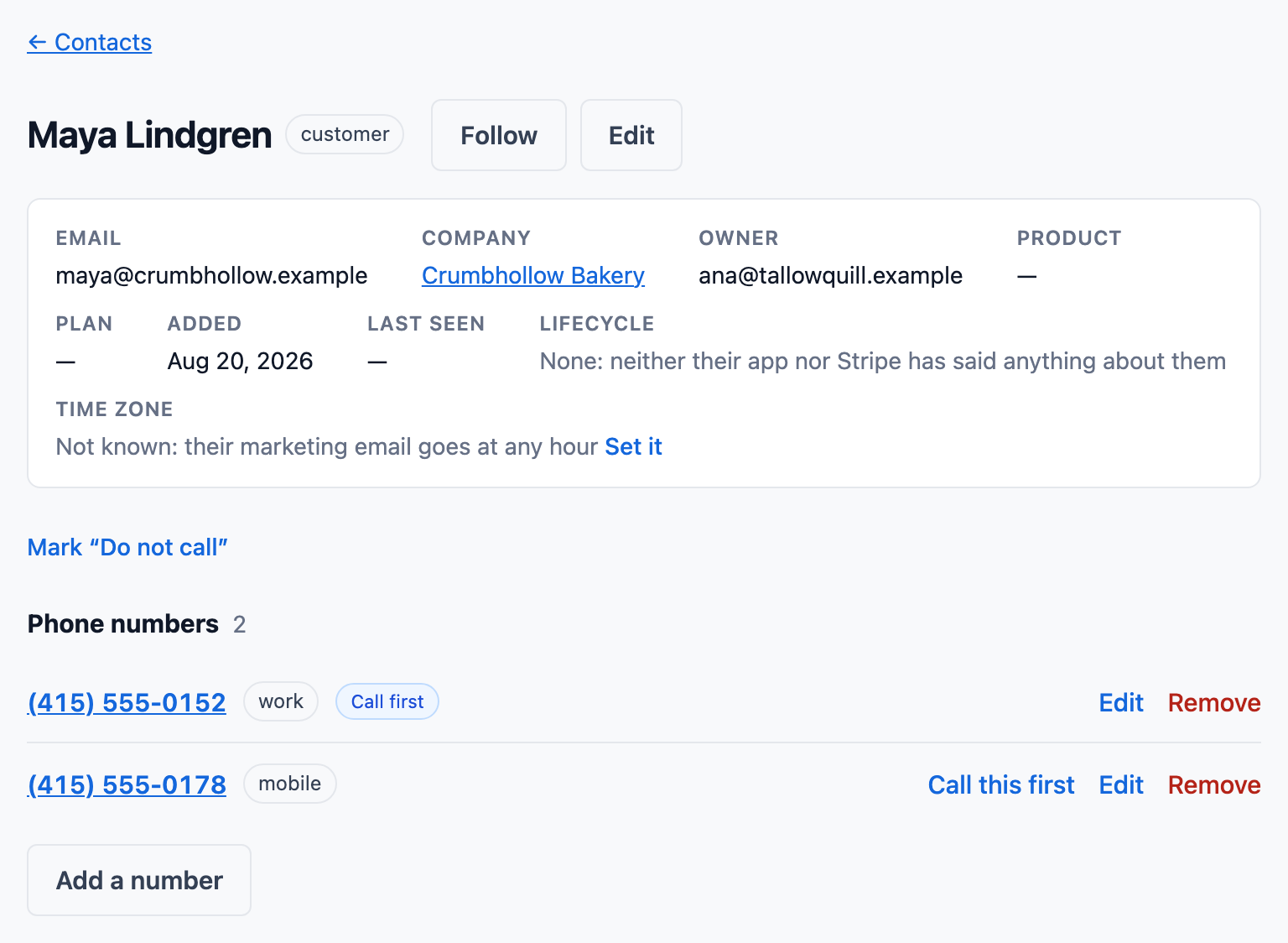Go back to the Contacts list
The height and width of the screenshot is (943, 1288).
(90, 42)
